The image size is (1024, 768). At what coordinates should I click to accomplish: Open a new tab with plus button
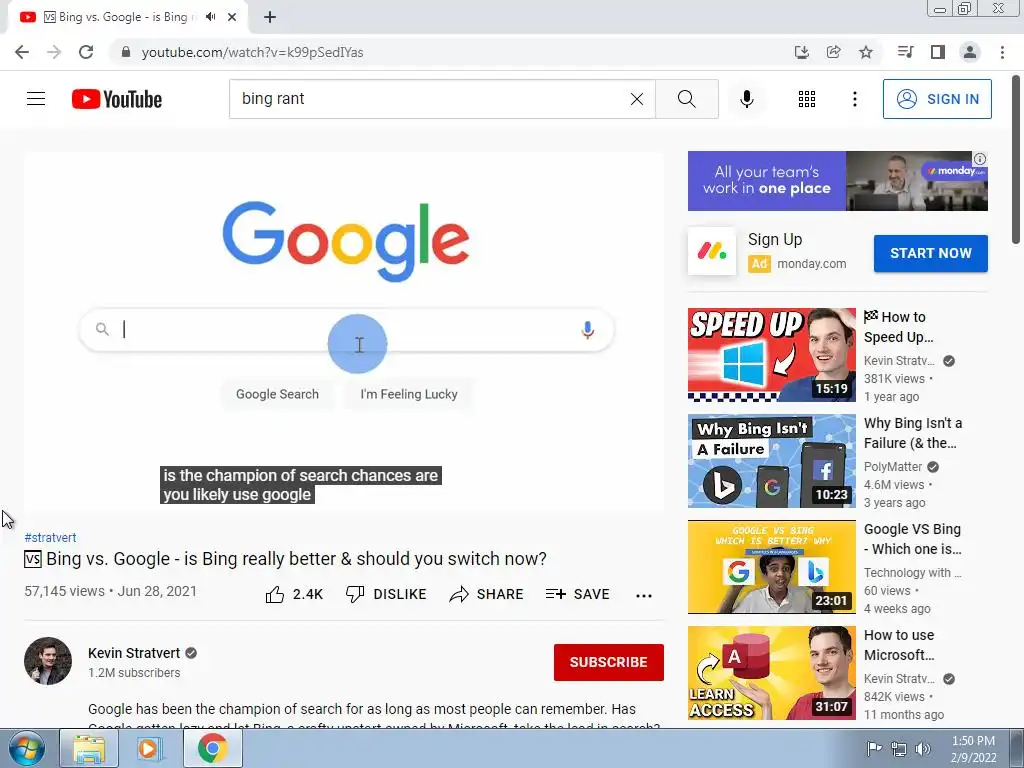(x=270, y=17)
